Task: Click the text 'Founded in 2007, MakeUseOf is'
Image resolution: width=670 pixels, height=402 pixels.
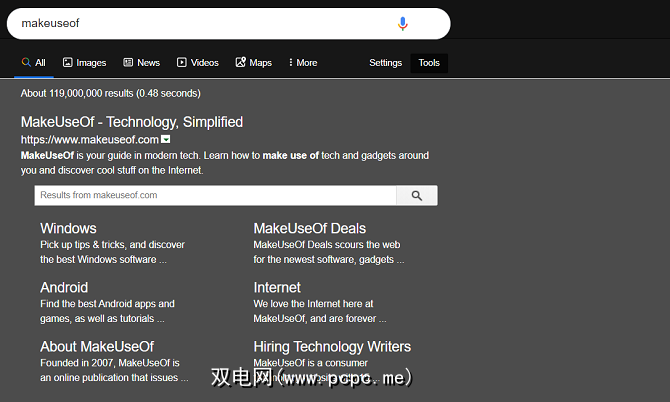Action: coord(110,363)
